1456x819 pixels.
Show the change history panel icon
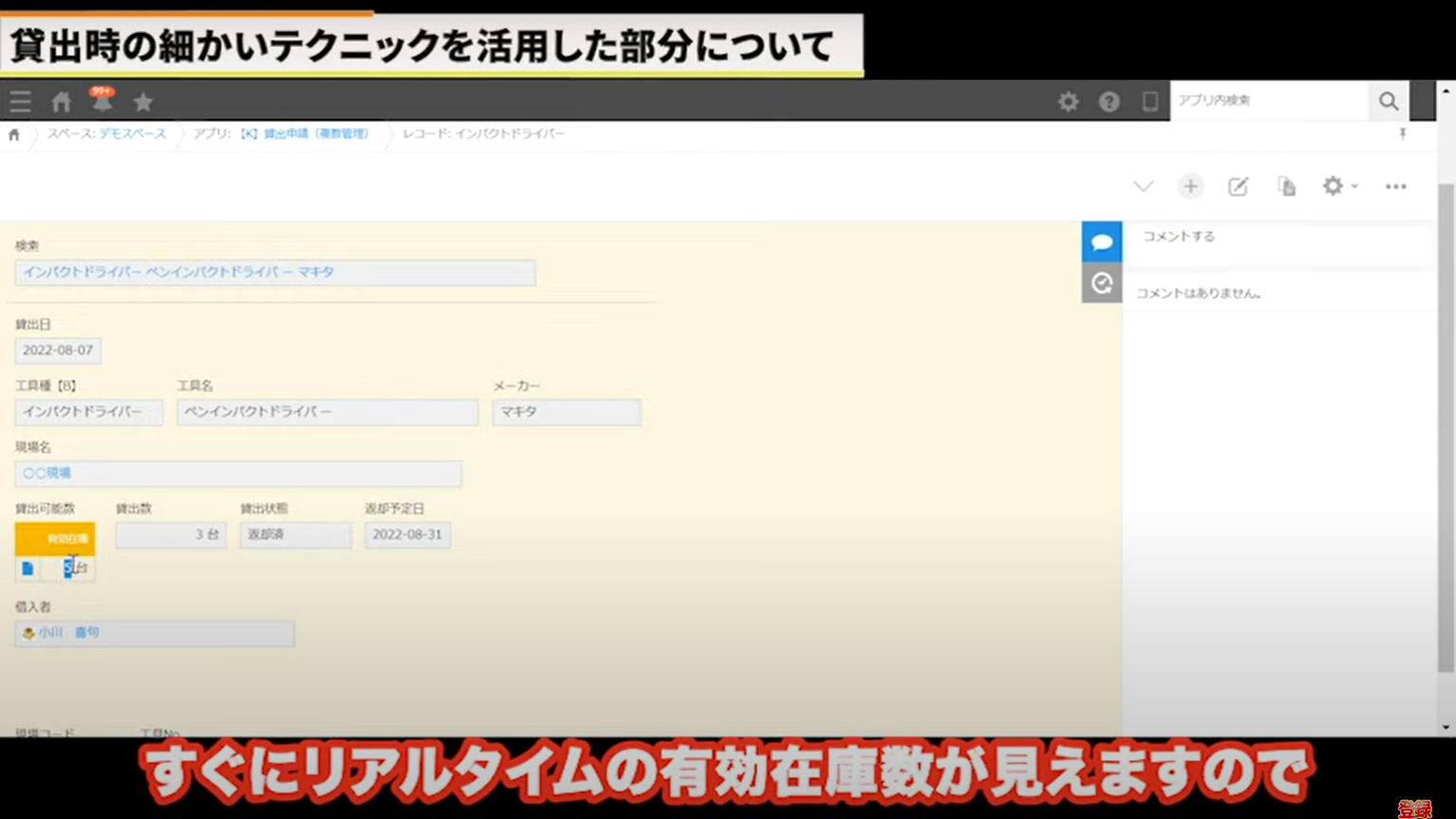(1101, 283)
